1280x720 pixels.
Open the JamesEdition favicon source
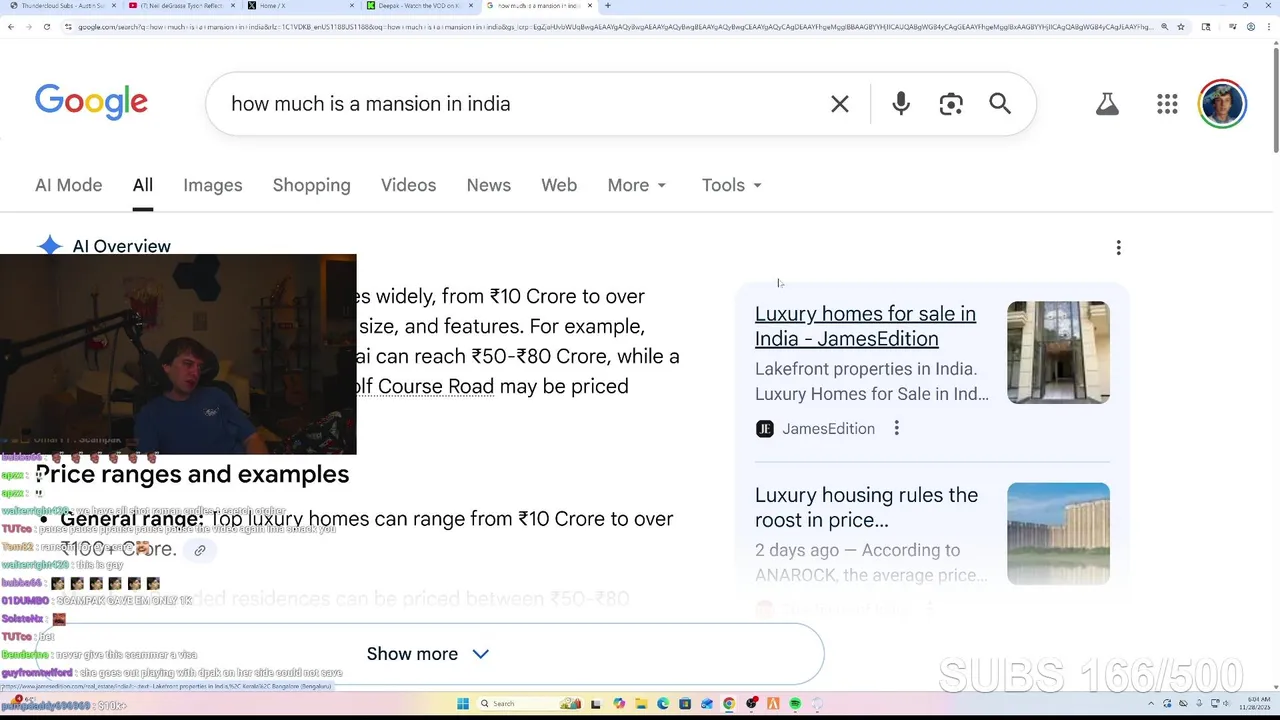(764, 429)
